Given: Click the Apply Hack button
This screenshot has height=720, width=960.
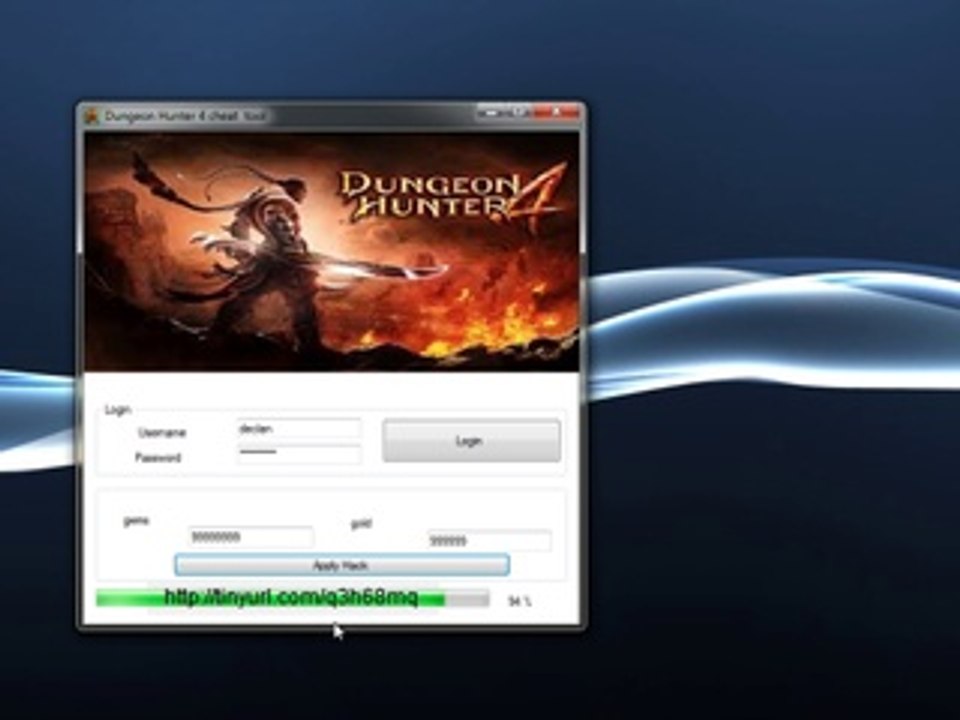Looking at the screenshot, I should 342,565.
